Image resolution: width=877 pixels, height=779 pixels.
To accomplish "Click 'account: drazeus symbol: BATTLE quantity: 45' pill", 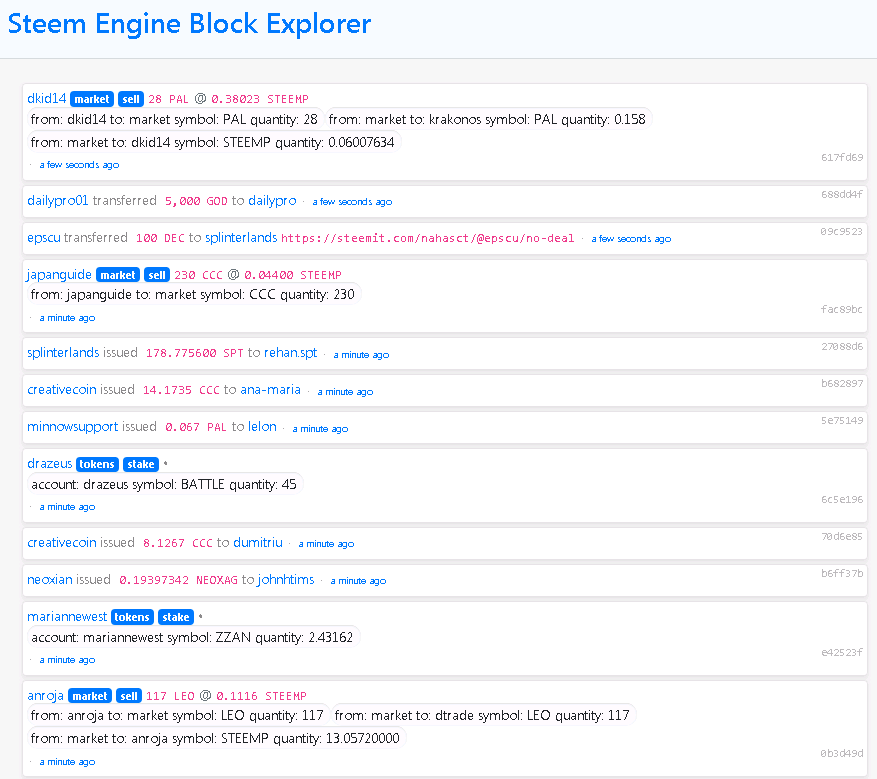I will (x=164, y=484).
